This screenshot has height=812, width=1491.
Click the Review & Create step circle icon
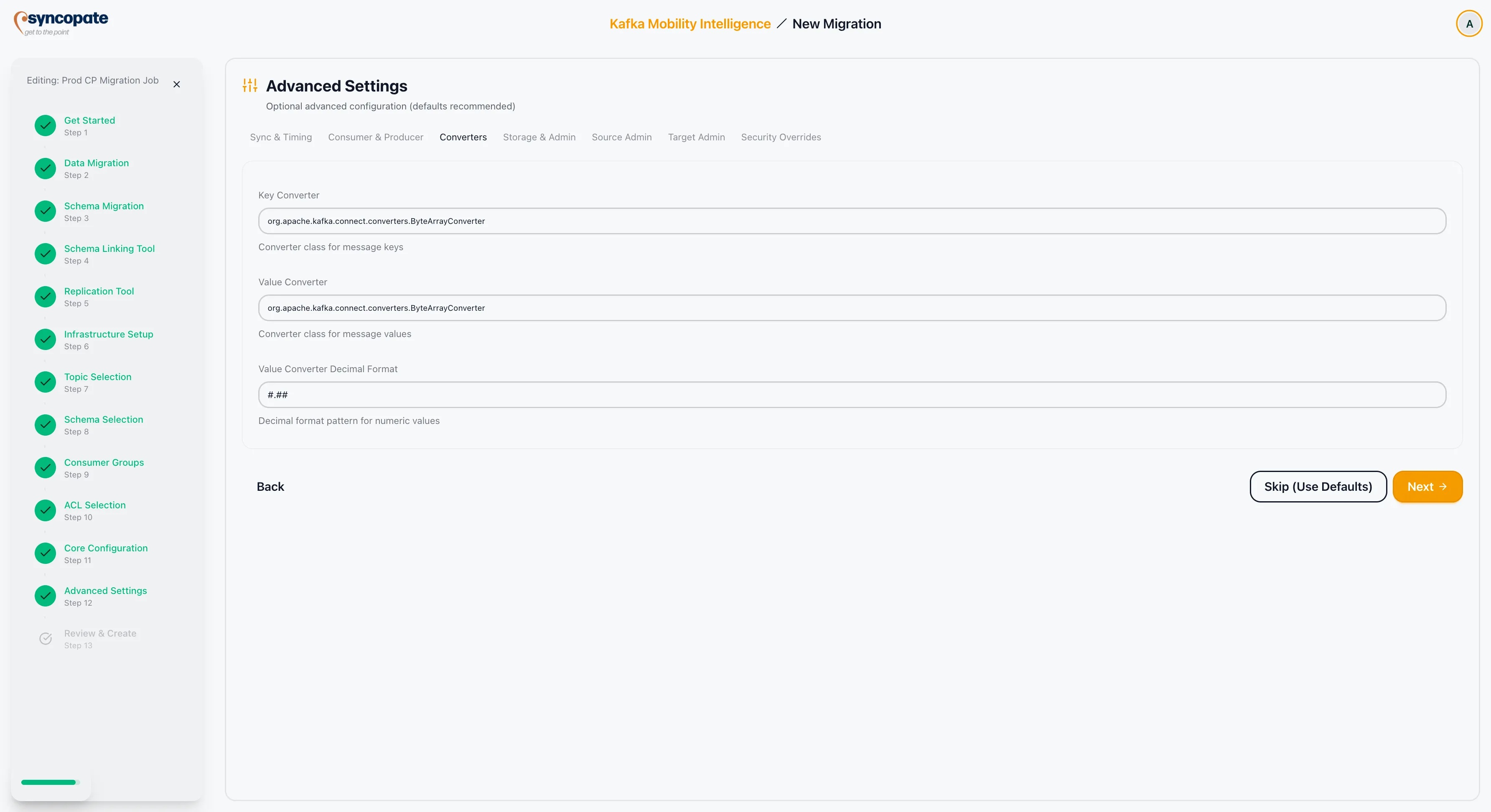point(45,639)
